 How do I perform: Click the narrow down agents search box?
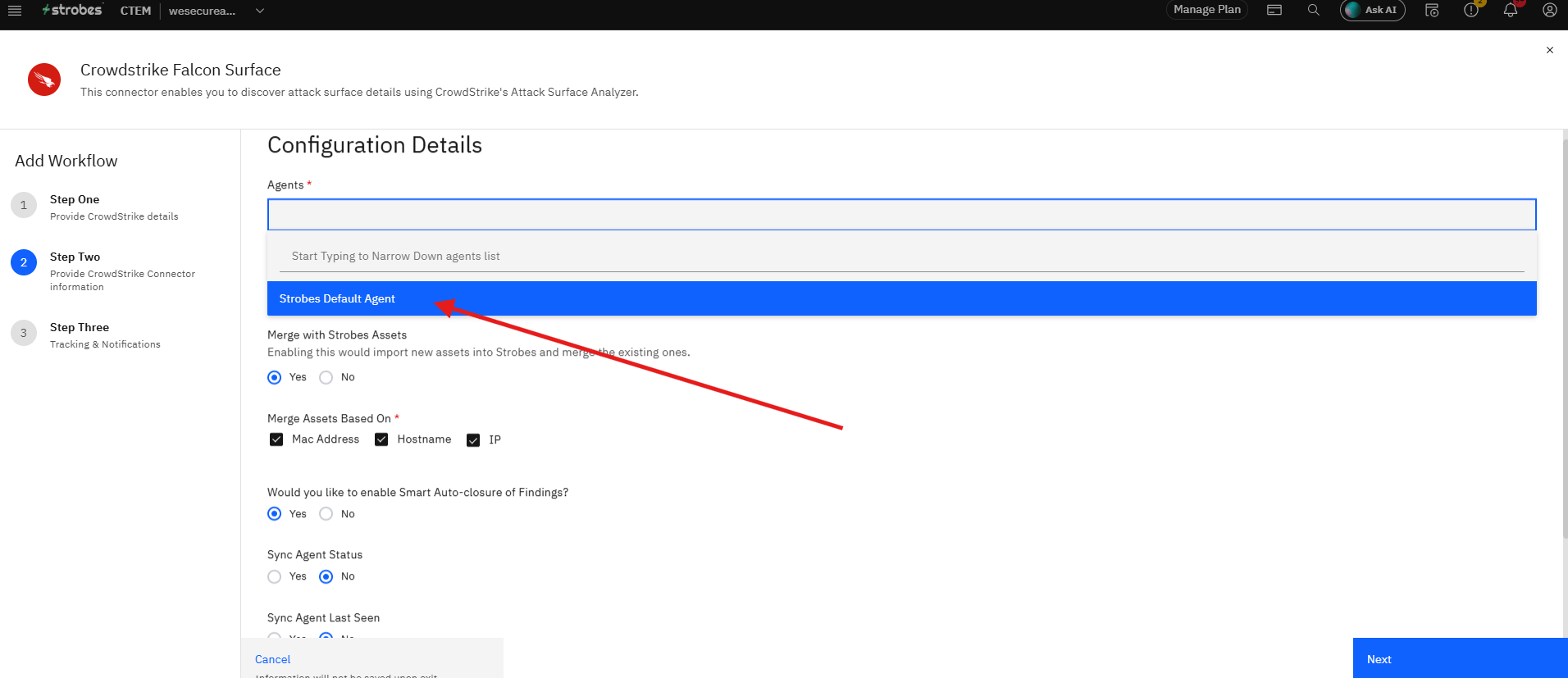[x=902, y=256]
